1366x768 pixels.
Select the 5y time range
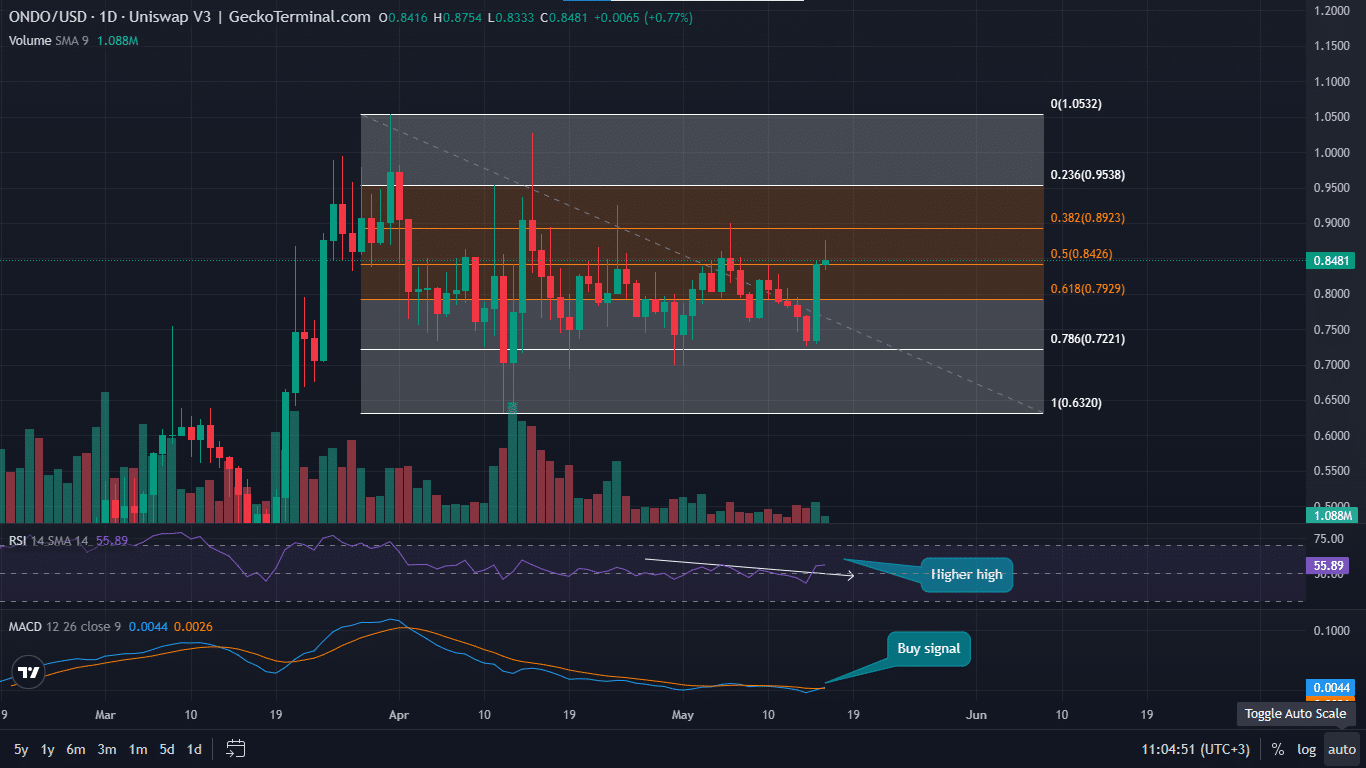pyautogui.click(x=21, y=749)
